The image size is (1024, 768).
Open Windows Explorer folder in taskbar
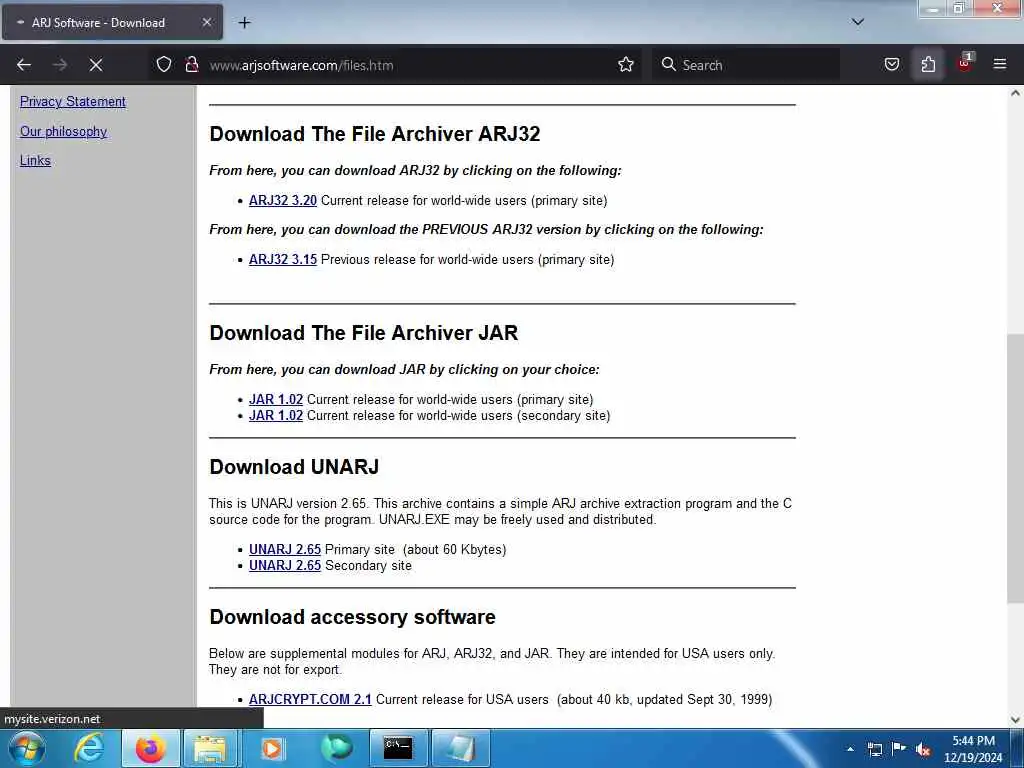click(210, 748)
